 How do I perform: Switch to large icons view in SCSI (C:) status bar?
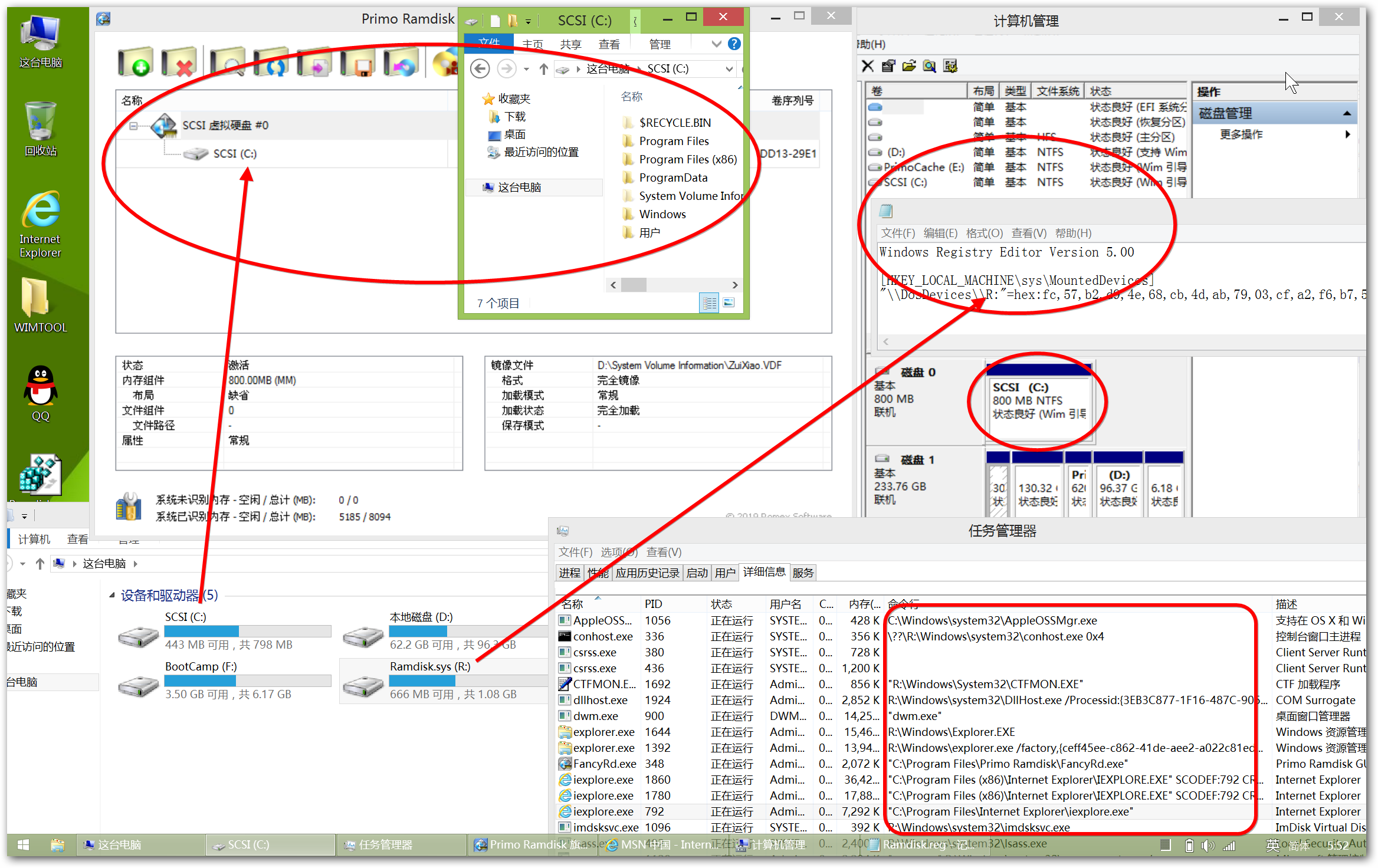(729, 303)
